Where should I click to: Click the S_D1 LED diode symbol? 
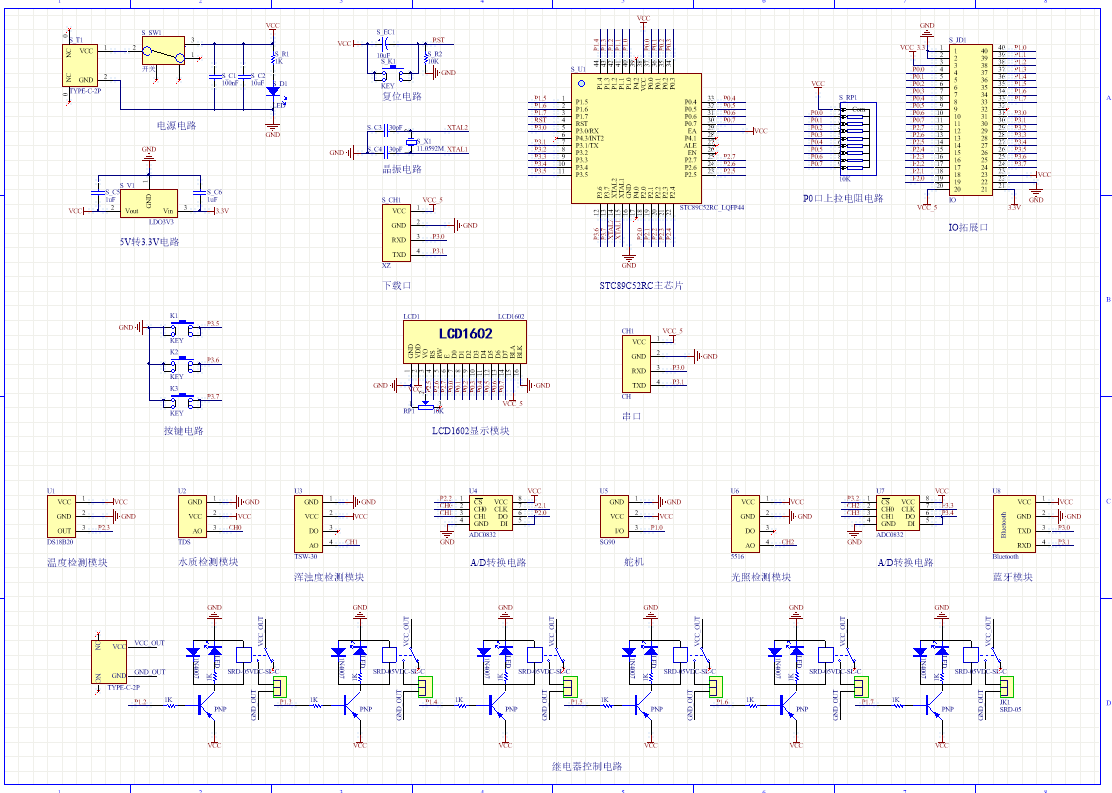(273, 91)
